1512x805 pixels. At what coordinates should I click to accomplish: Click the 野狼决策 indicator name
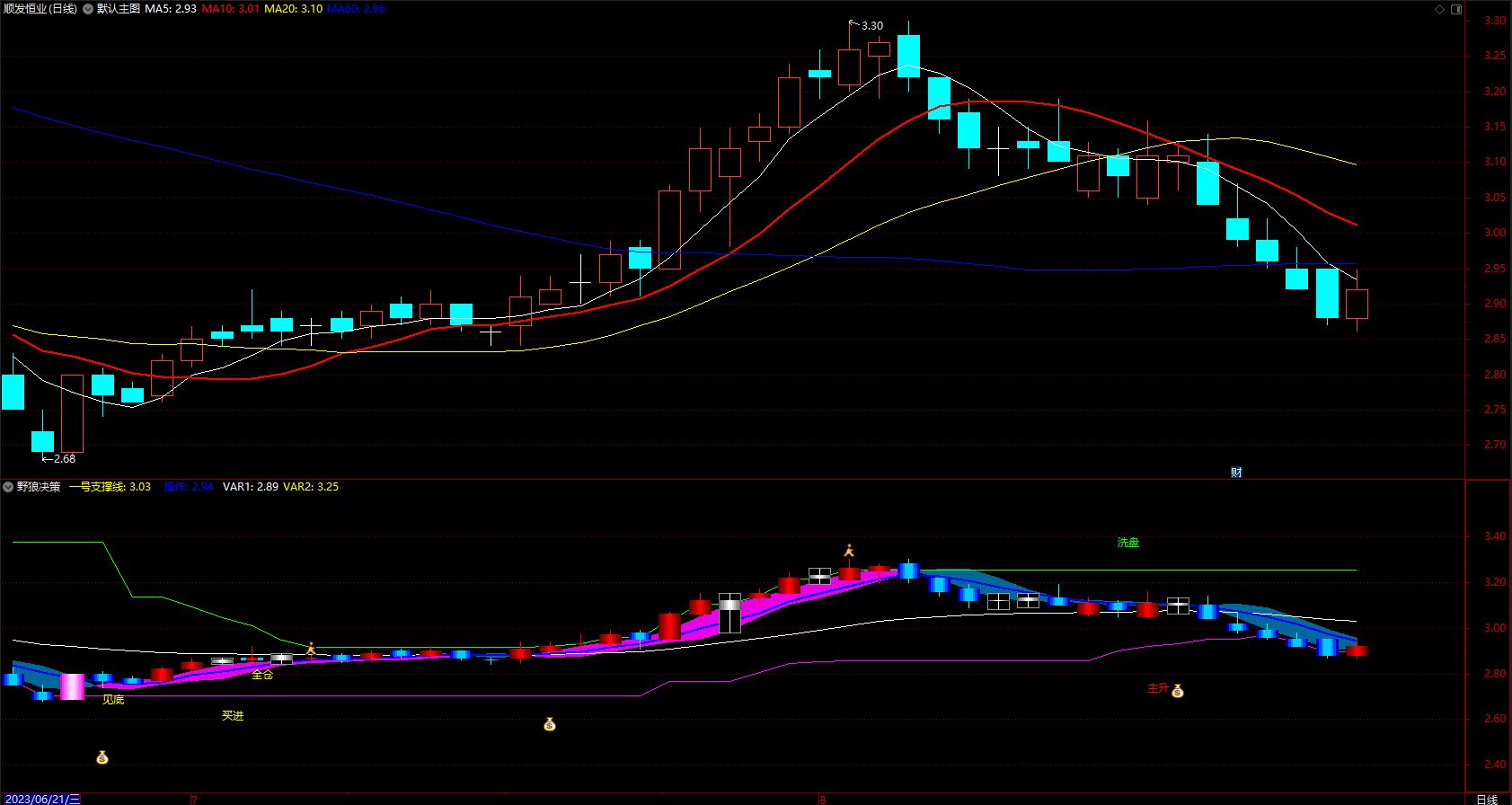tap(39, 487)
